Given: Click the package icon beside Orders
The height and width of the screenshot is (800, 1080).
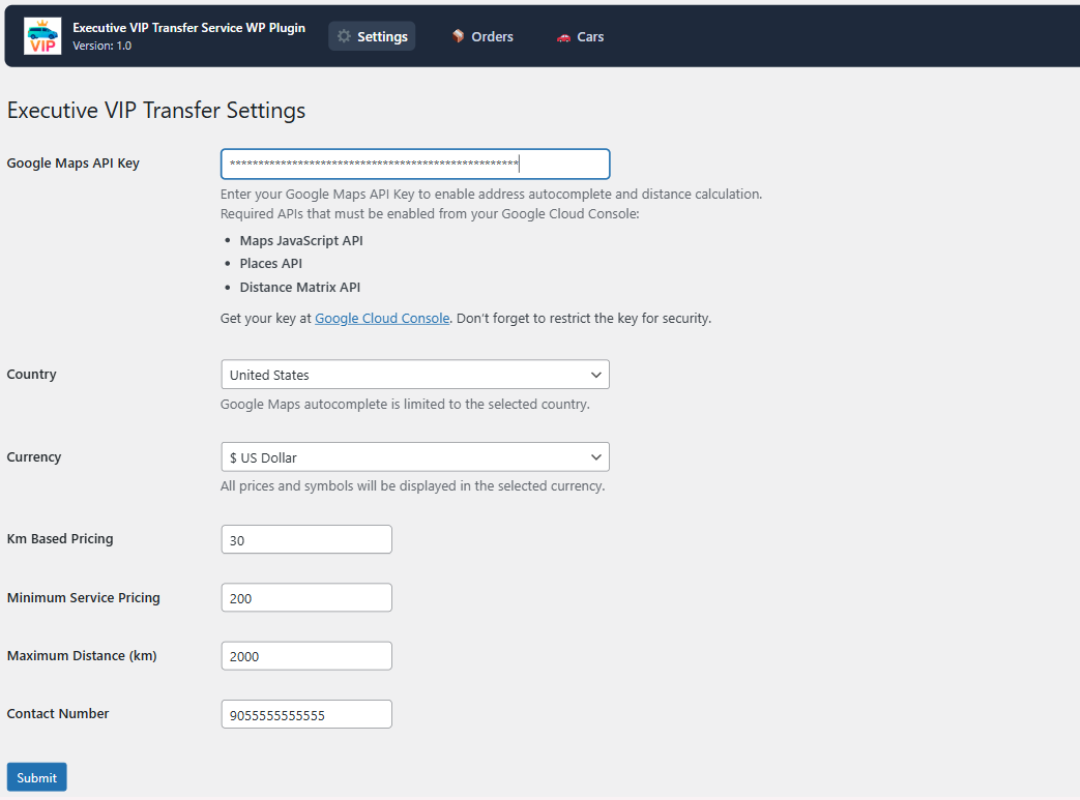Looking at the screenshot, I should pyautogui.click(x=457, y=36).
